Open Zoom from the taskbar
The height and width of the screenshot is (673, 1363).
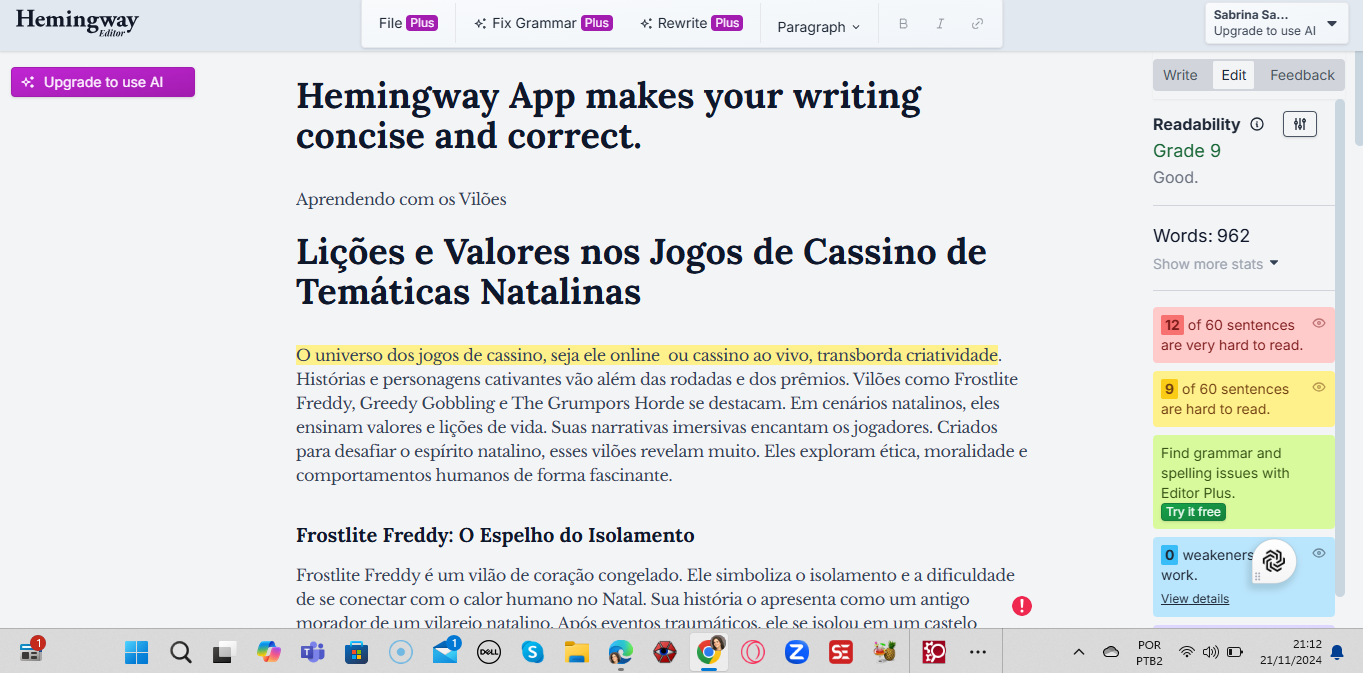797,653
